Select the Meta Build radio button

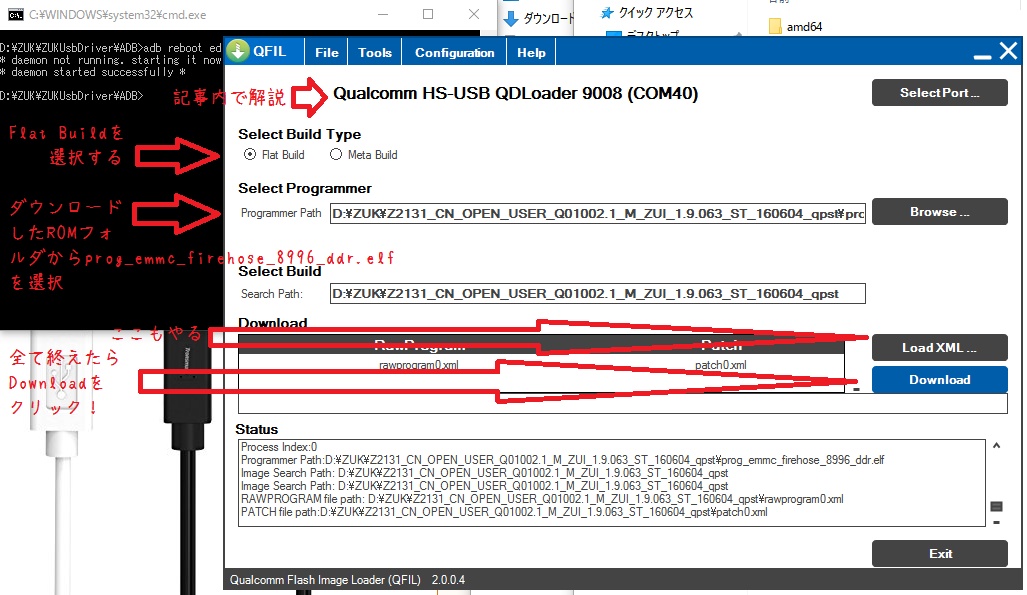click(x=336, y=155)
